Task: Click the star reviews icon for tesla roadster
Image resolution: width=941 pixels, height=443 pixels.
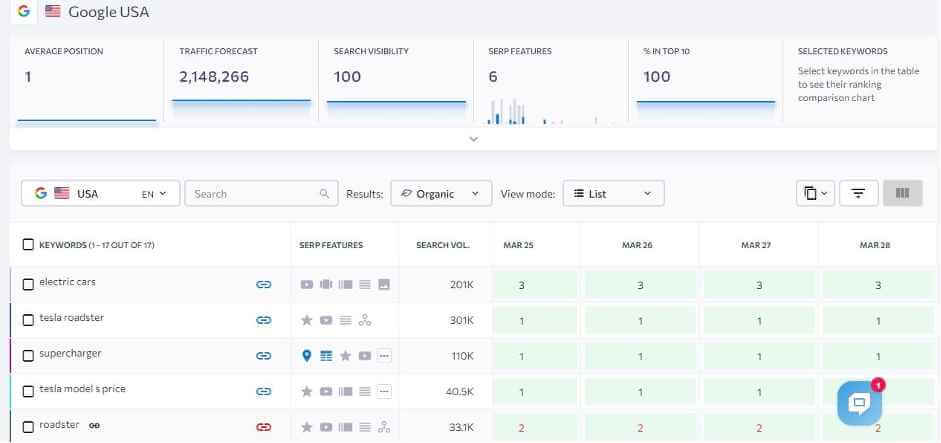Action: (307, 320)
